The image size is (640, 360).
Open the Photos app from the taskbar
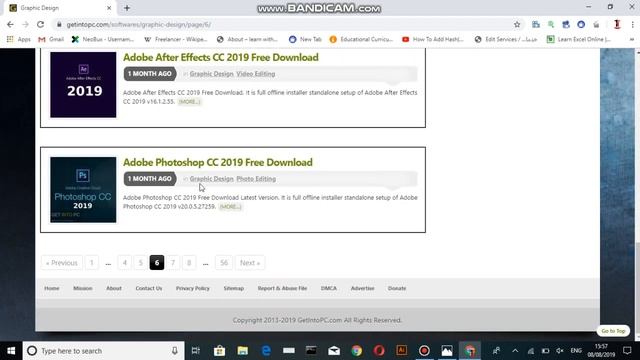click(447, 351)
